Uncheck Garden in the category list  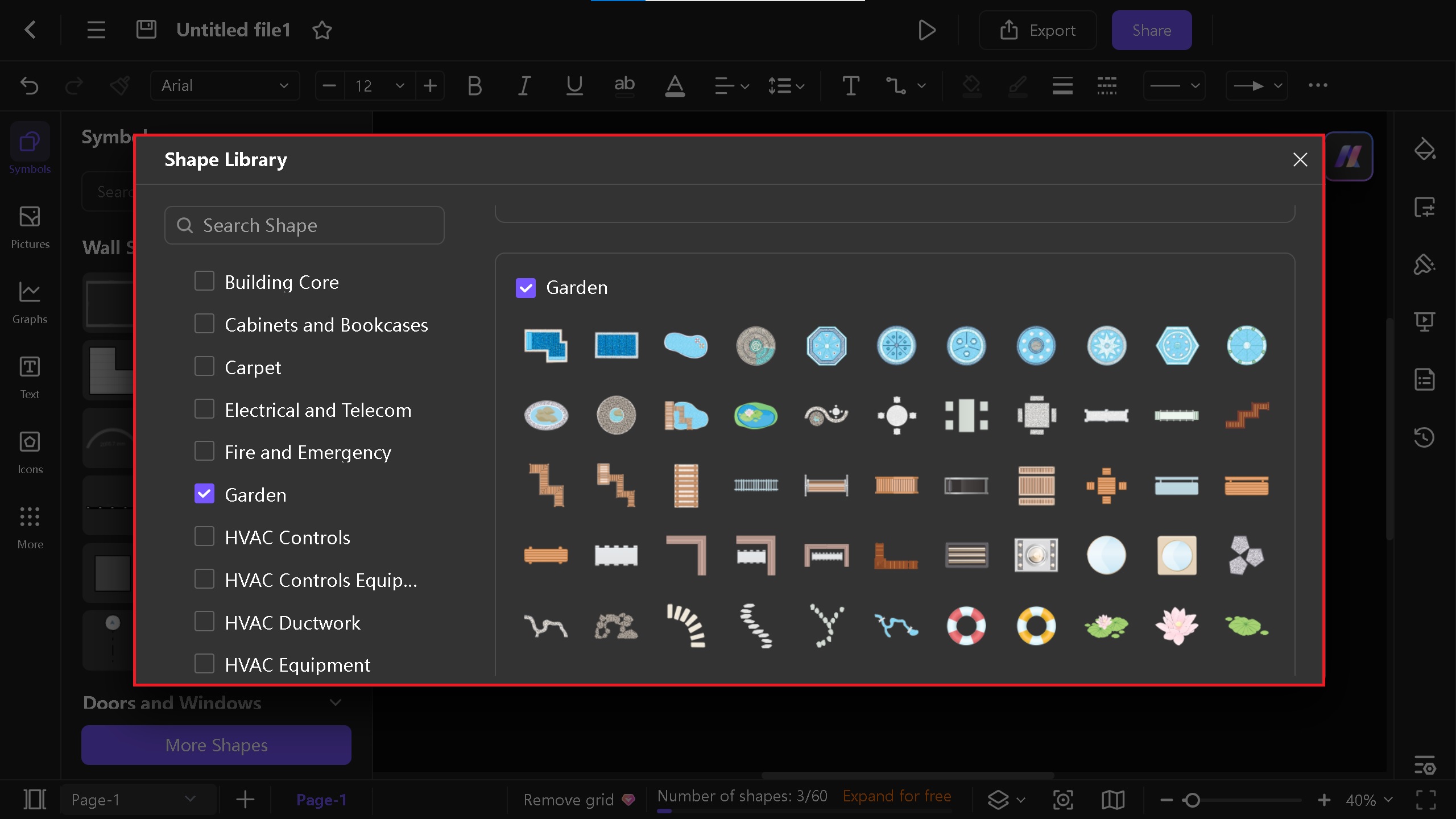click(x=204, y=494)
